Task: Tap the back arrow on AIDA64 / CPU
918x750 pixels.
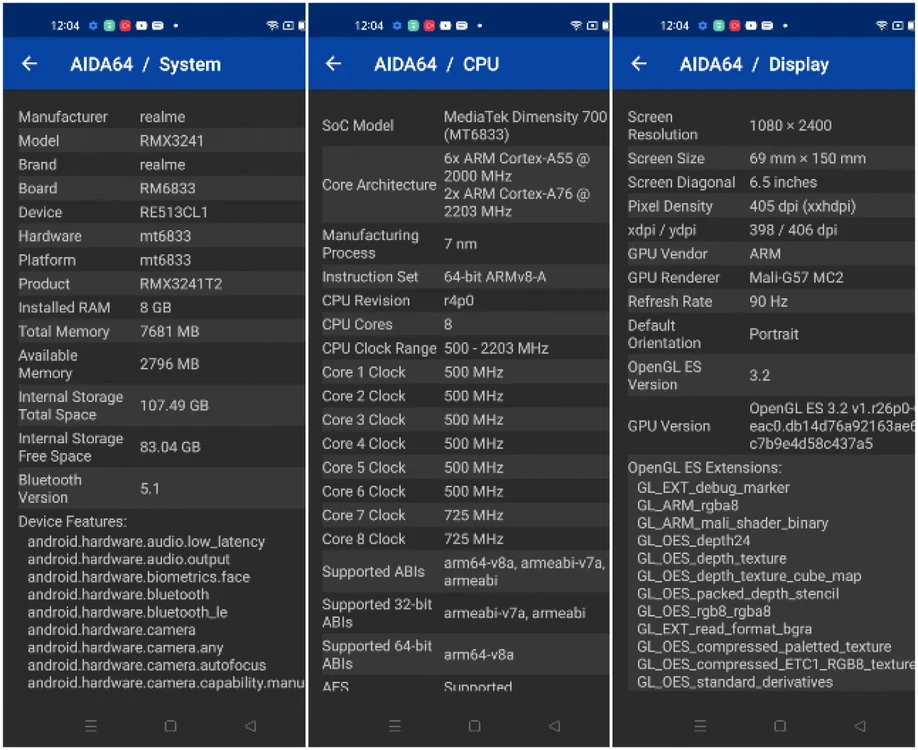Action: pos(333,63)
